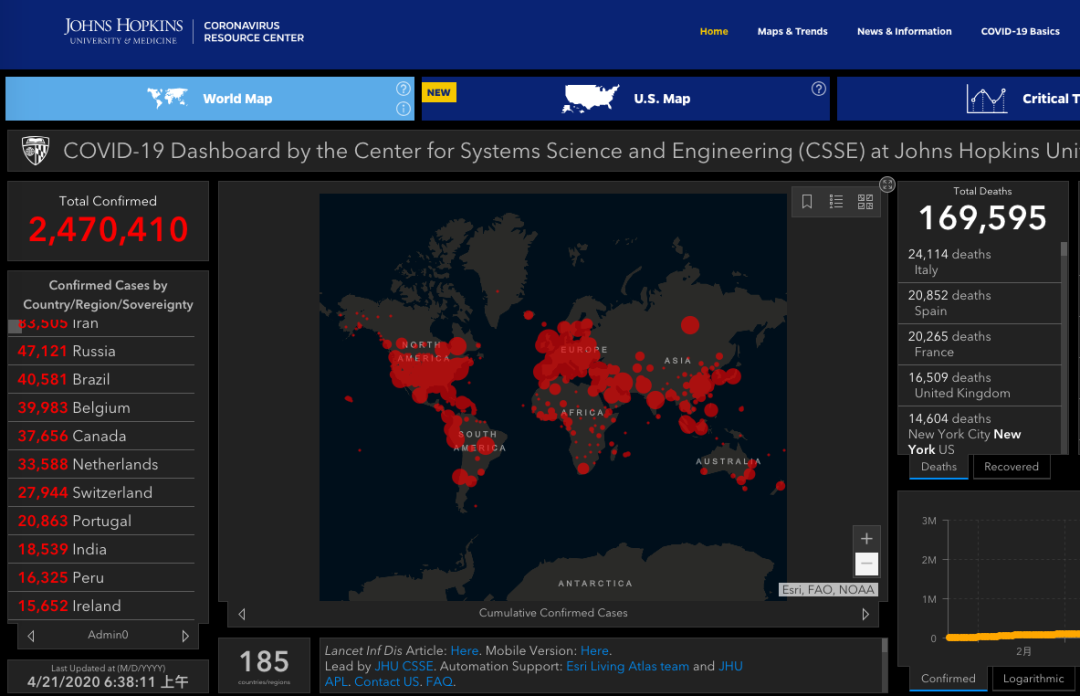Image resolution: width=1080 pixels, height=696 pixels.
Task: Open the map legend list icon
Action: click(836, 201)
